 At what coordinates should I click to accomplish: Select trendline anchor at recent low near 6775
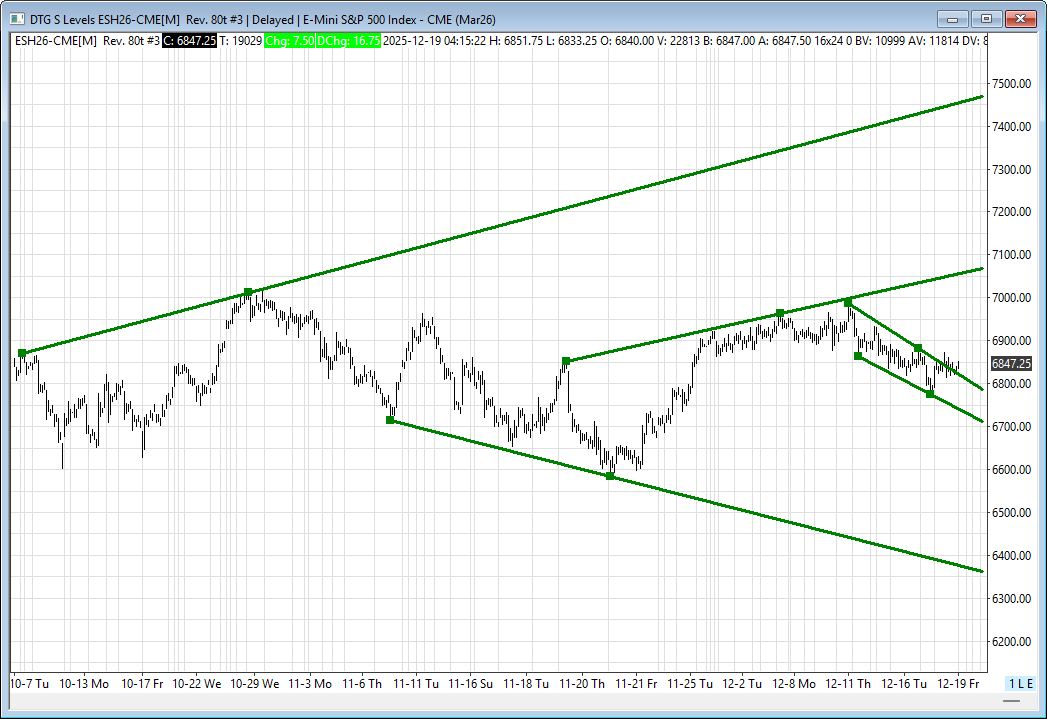930,394
